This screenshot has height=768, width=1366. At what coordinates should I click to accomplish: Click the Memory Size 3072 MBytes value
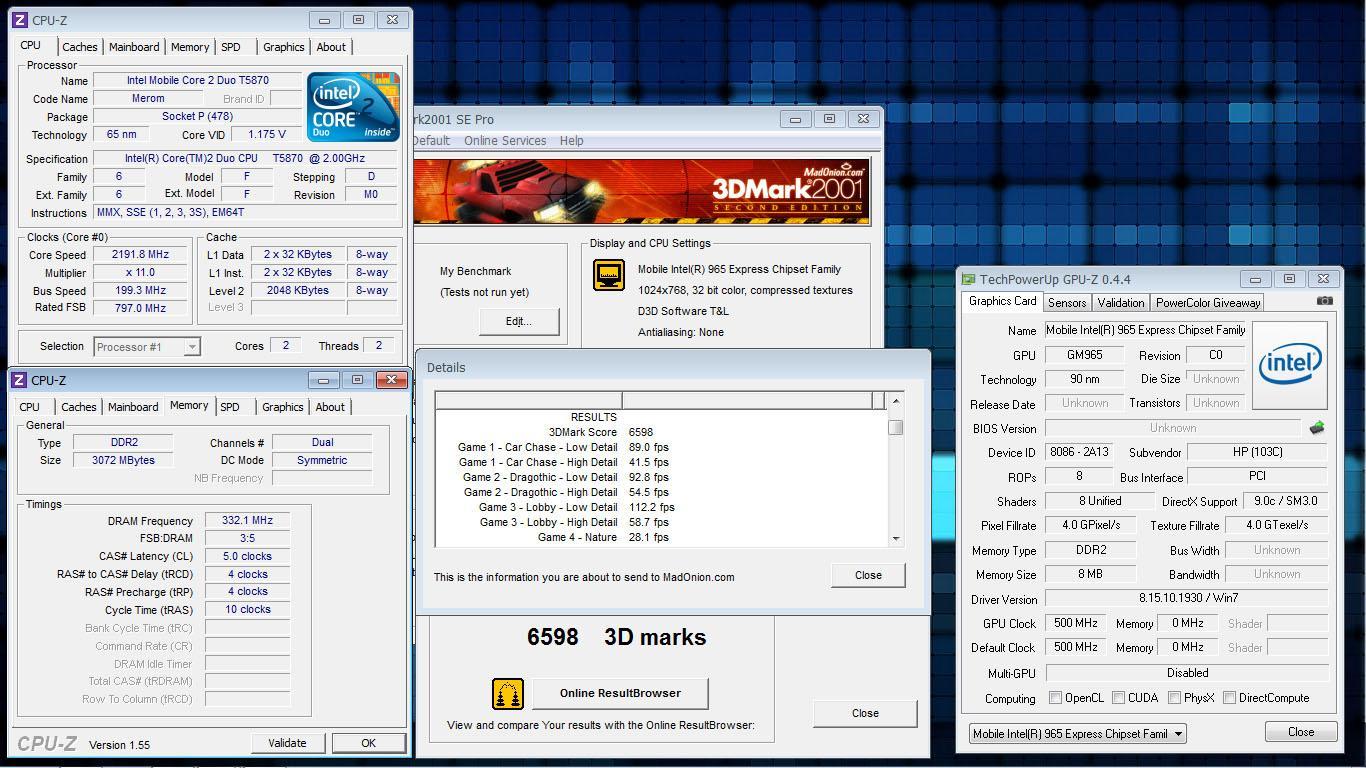(x=125, y=460)
